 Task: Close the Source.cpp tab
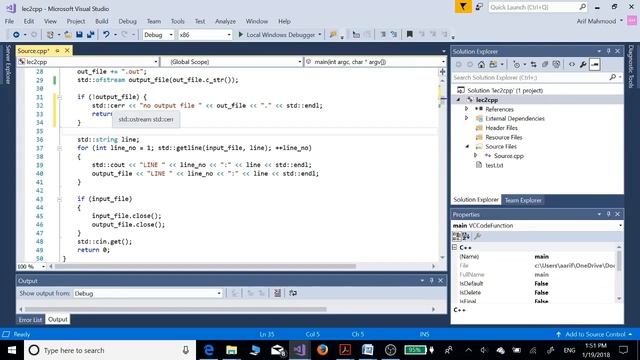67,51
